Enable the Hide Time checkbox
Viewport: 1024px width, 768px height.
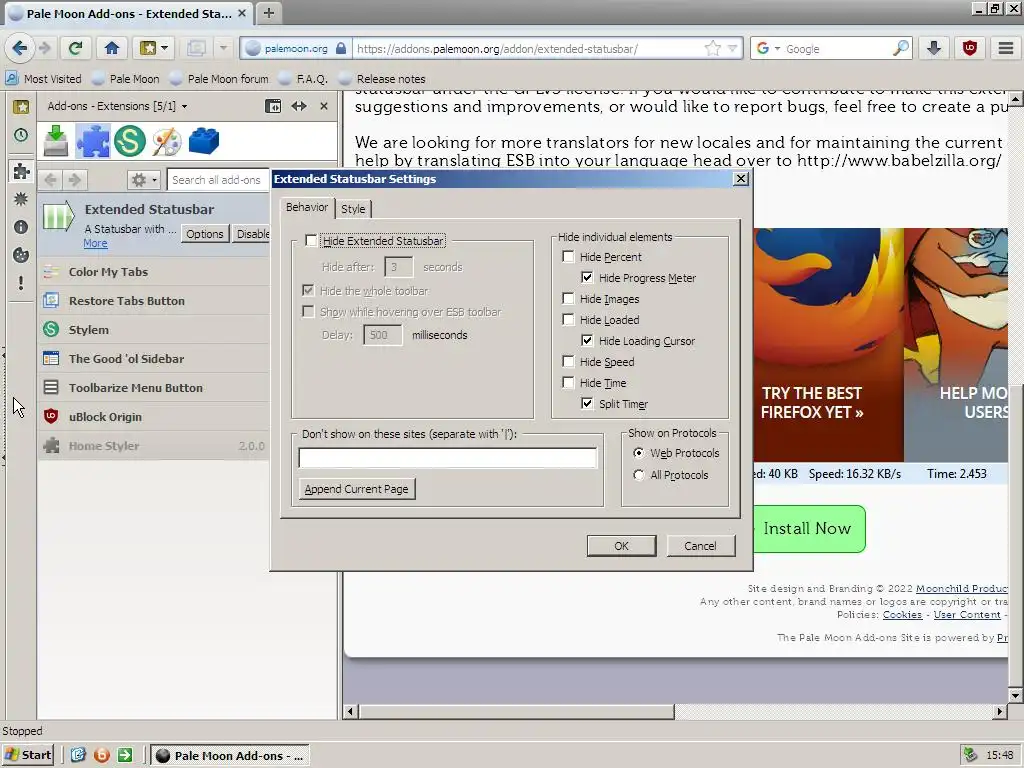568,382
